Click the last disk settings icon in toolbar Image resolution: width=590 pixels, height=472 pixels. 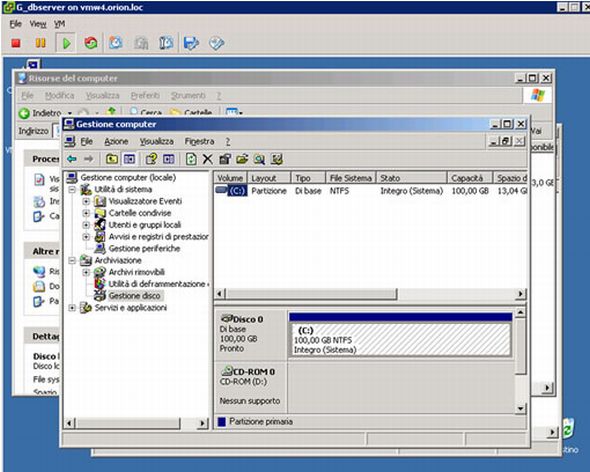click(x=277, y=159)
